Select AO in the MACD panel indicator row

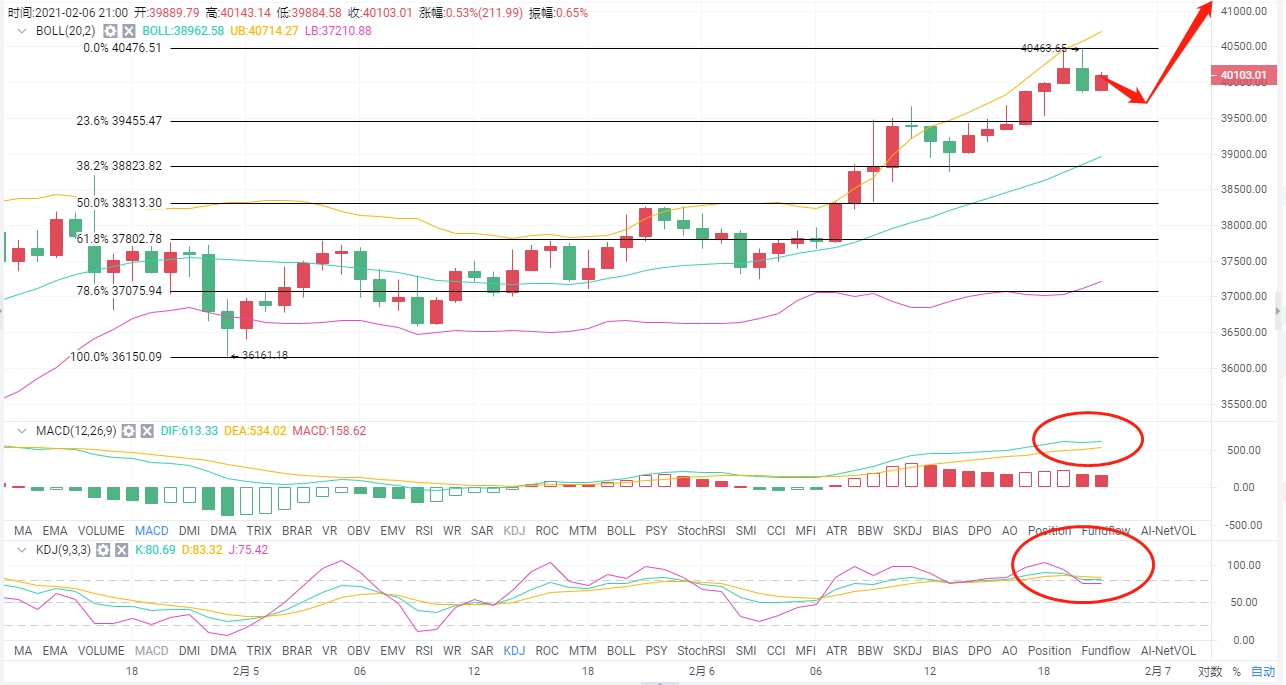click(1009, 530)
